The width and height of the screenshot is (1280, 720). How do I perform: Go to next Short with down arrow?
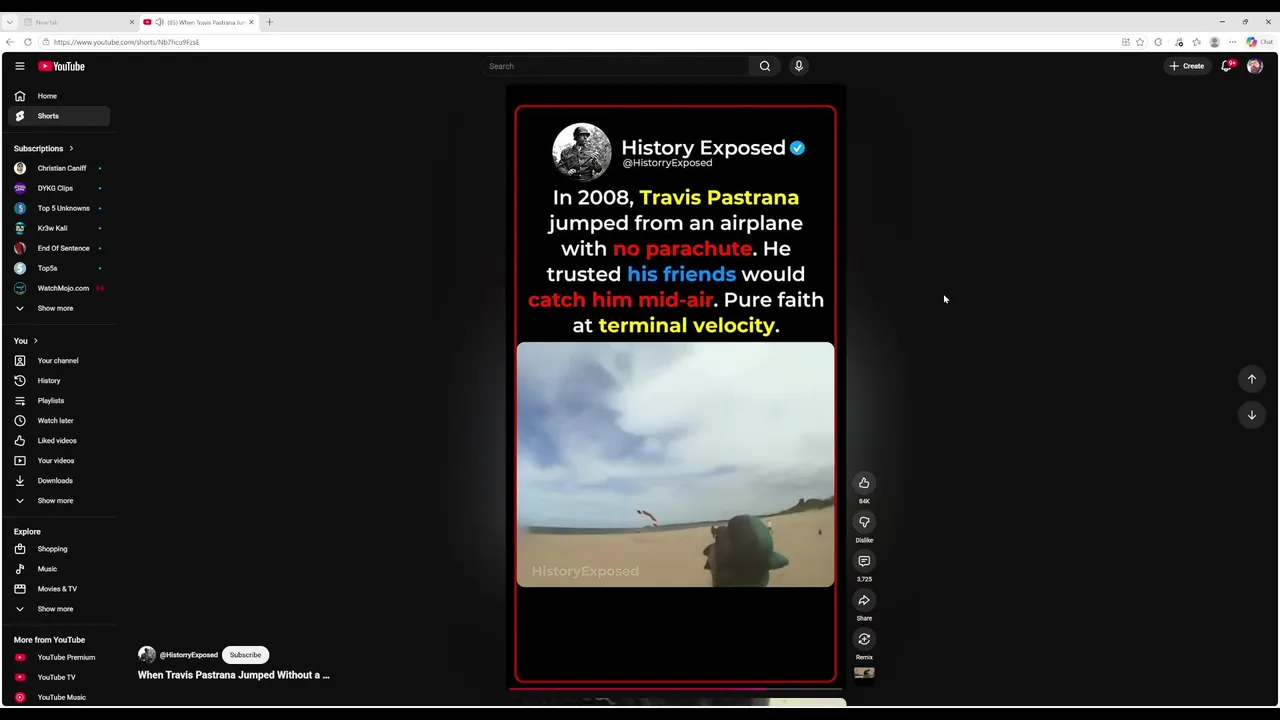(x=1251, y=415)
